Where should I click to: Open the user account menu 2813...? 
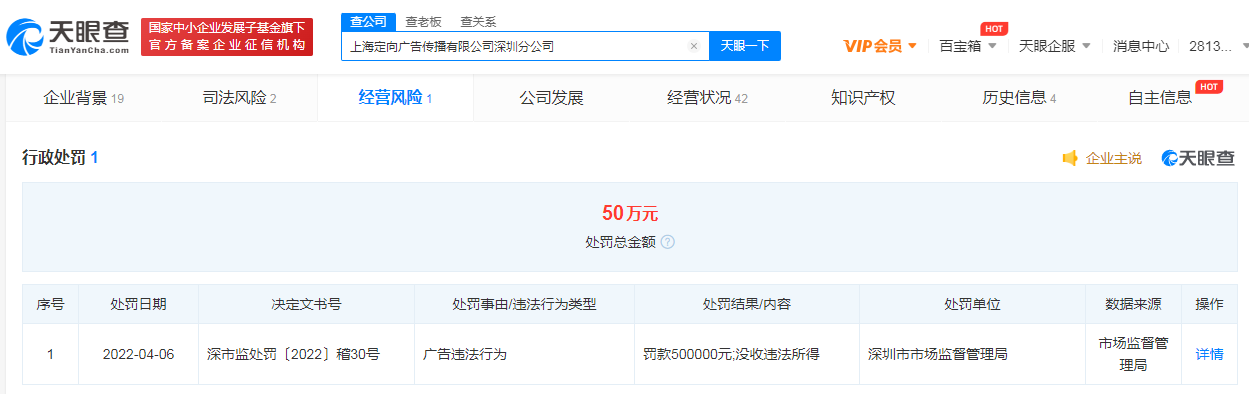tap(1218, 46)
